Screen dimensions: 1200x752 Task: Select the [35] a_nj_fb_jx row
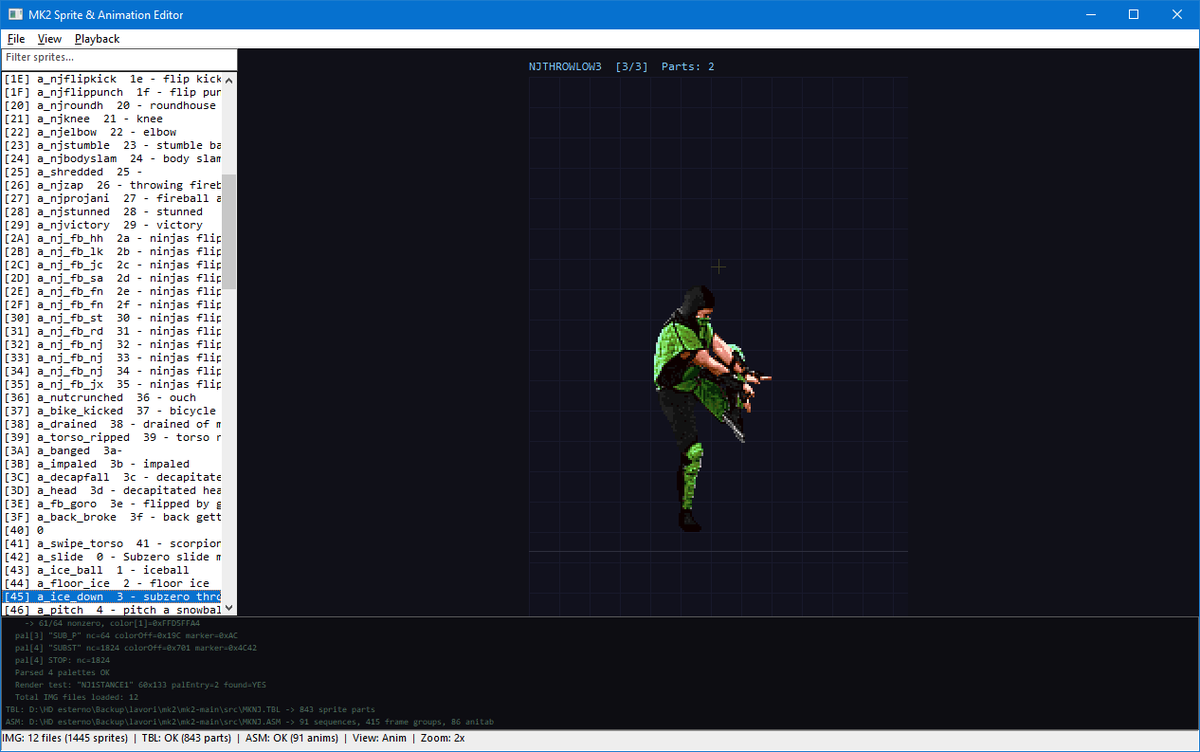point(111,384)
